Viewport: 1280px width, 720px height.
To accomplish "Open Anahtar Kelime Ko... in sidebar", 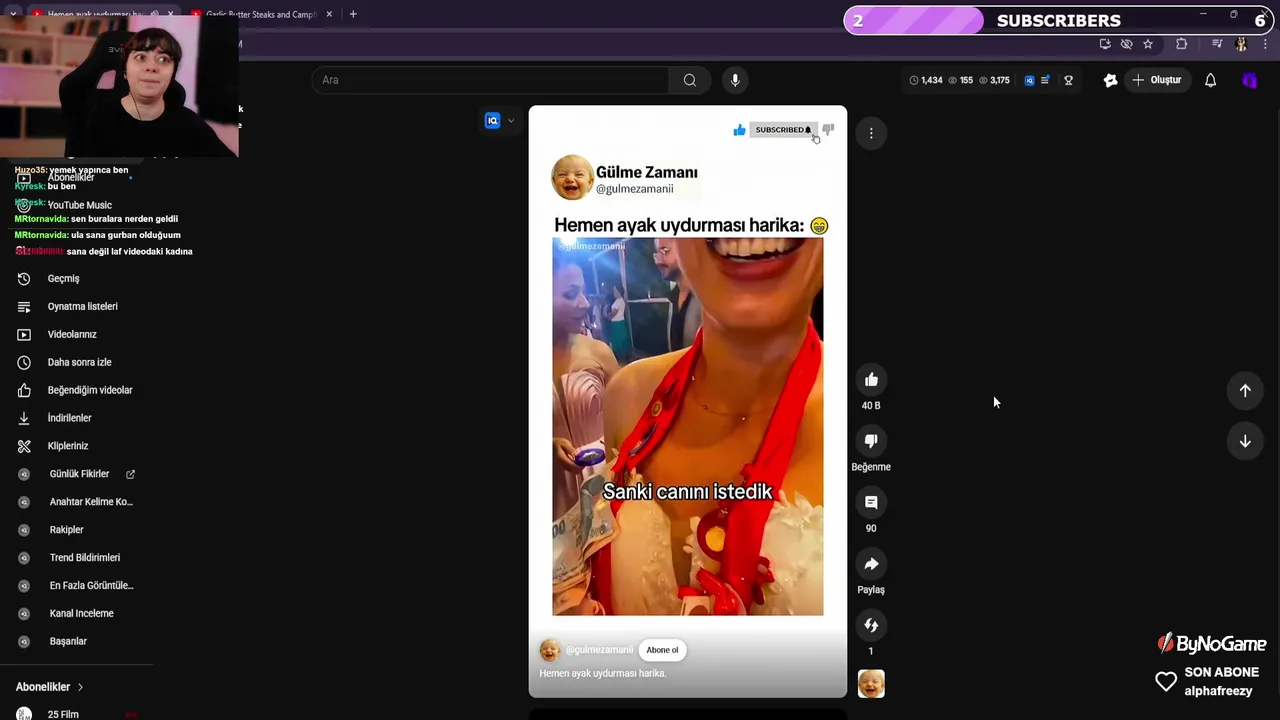I will click(x=90, y=502).
